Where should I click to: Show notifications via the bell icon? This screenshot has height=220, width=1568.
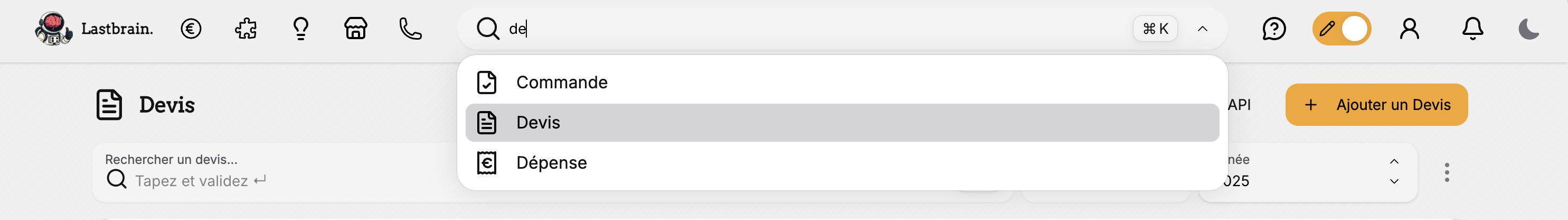click(x=1472, y=29)
